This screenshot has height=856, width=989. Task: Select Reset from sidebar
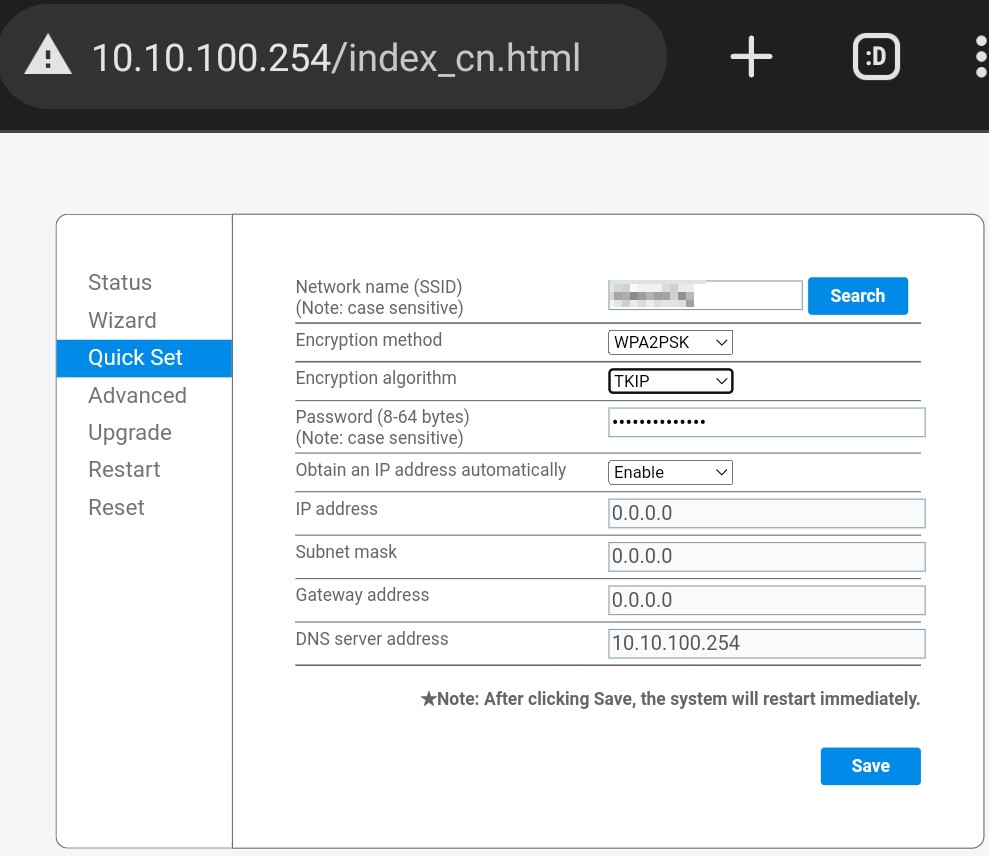116,507
